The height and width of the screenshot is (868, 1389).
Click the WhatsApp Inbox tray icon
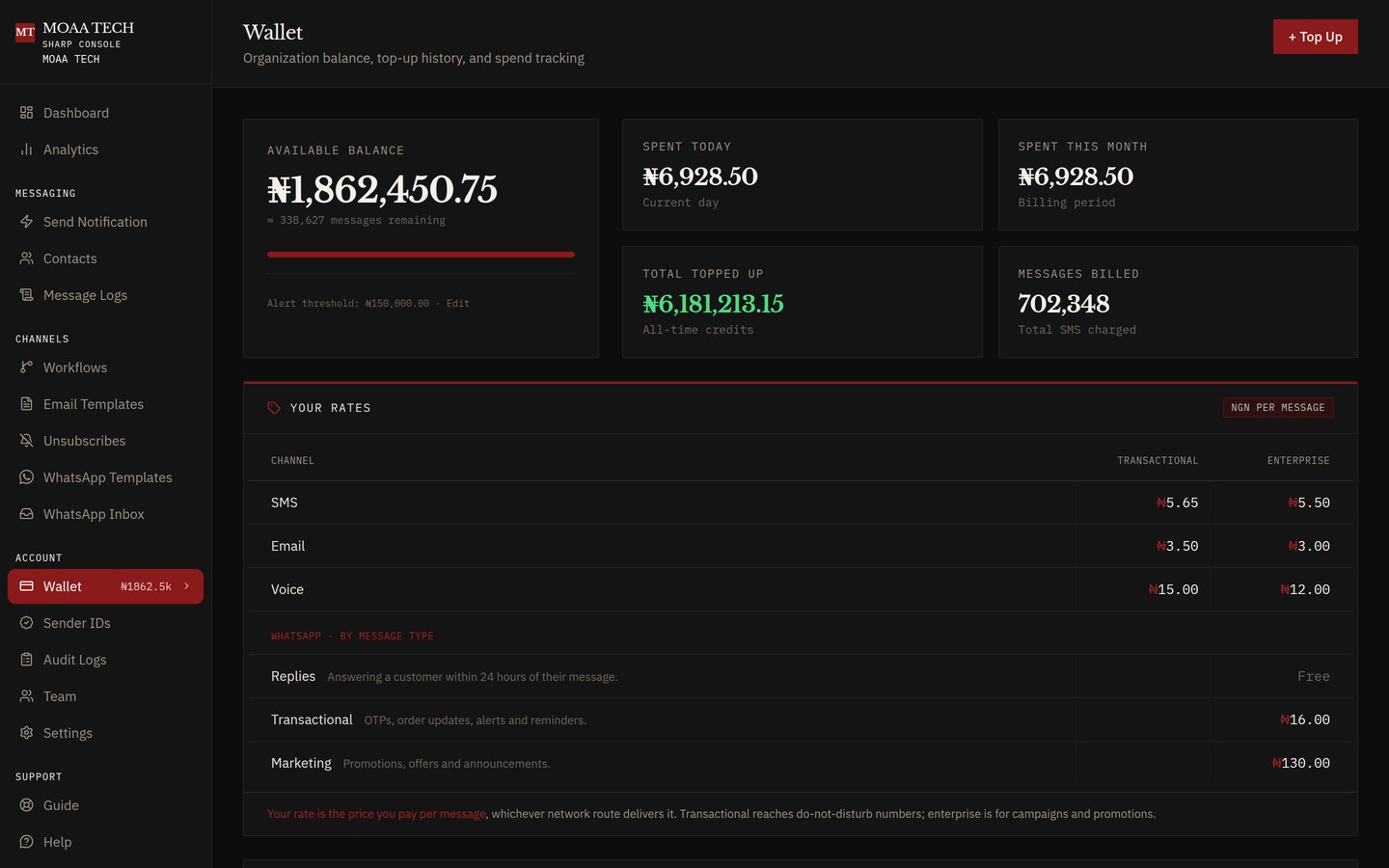click(27, 514)
